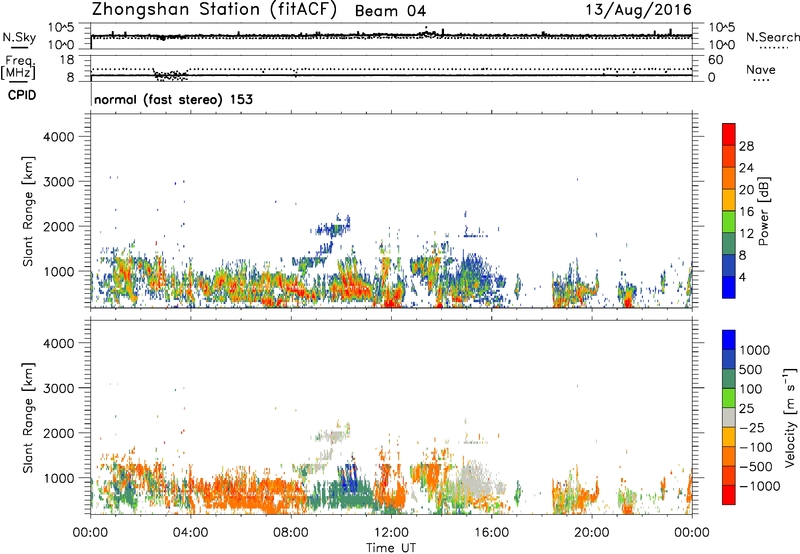Click 'Slant Range [km]' title of velocity panel
Image resolution: width=800 pixels, height=554 pixels.
point(28,418)
